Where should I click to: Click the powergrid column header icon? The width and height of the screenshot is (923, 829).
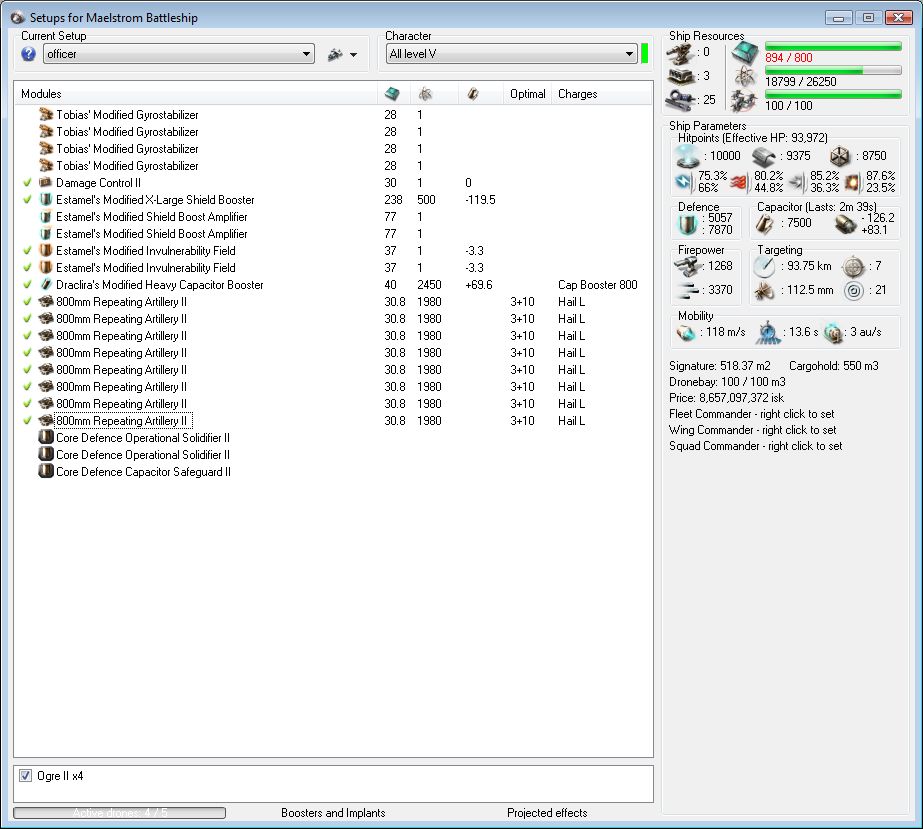[x=425, y=94]
